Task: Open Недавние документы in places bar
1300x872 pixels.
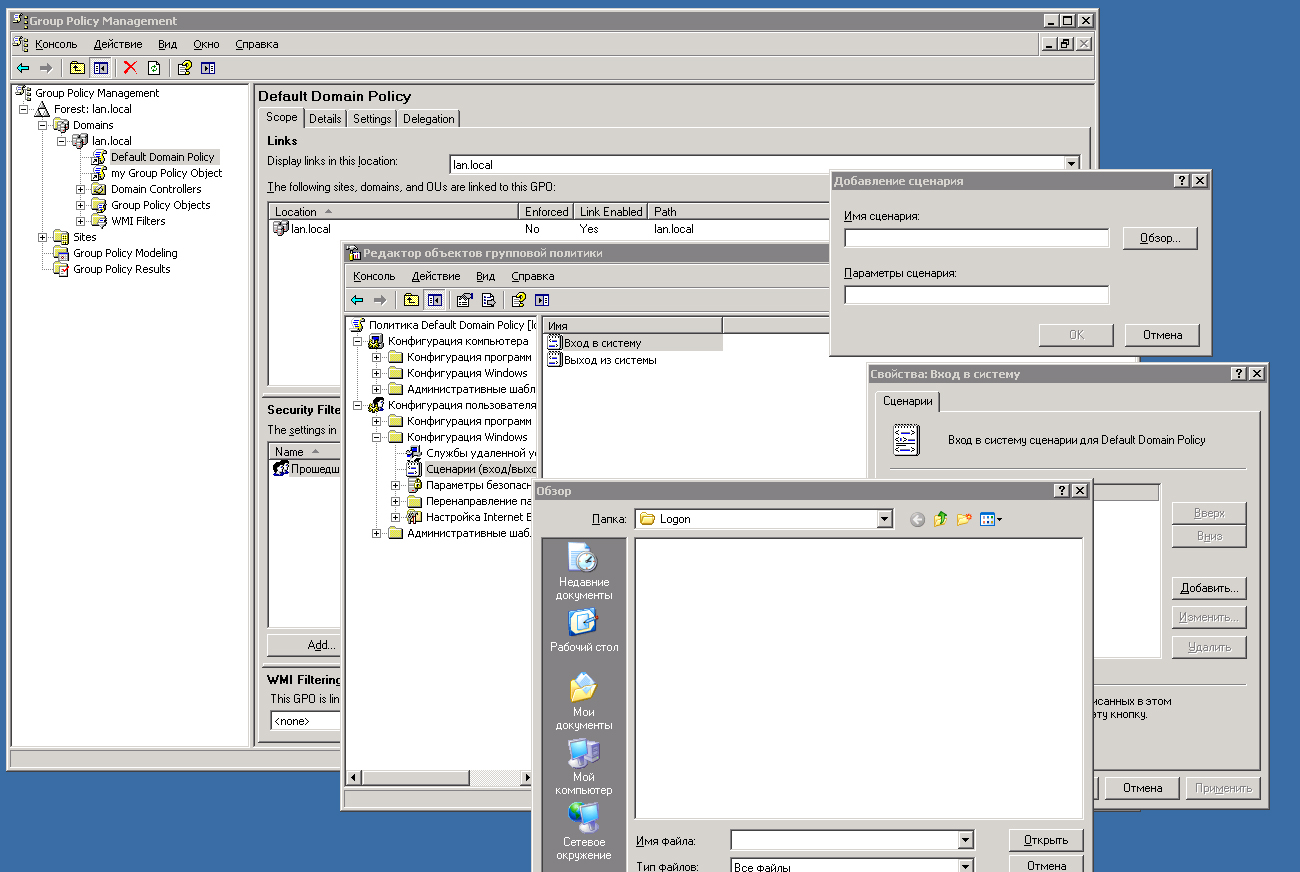Action: coord(584,573)
